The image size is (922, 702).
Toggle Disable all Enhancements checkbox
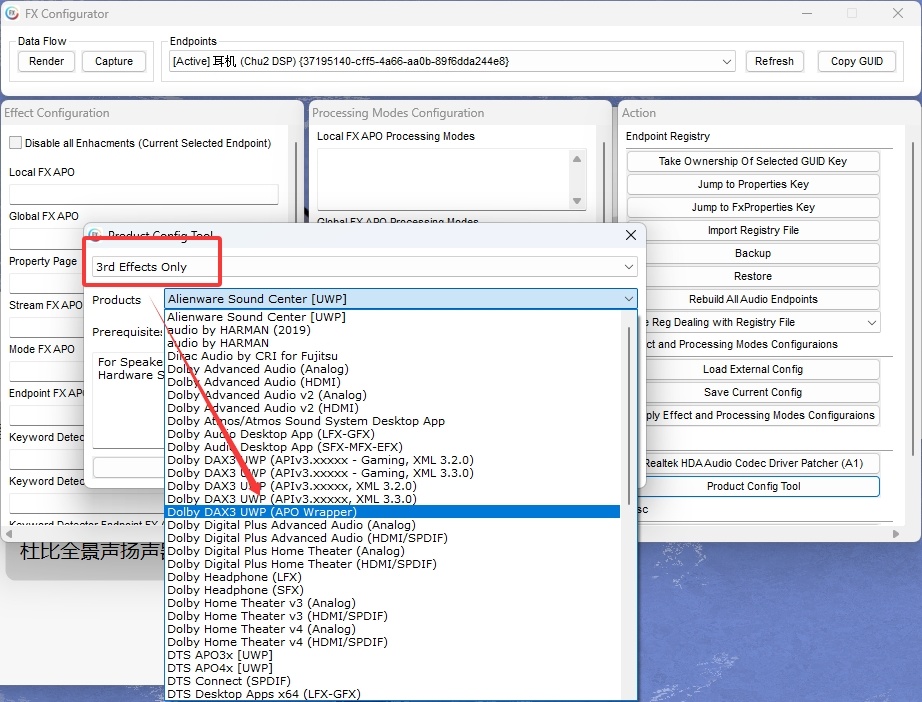click(16, 143)
